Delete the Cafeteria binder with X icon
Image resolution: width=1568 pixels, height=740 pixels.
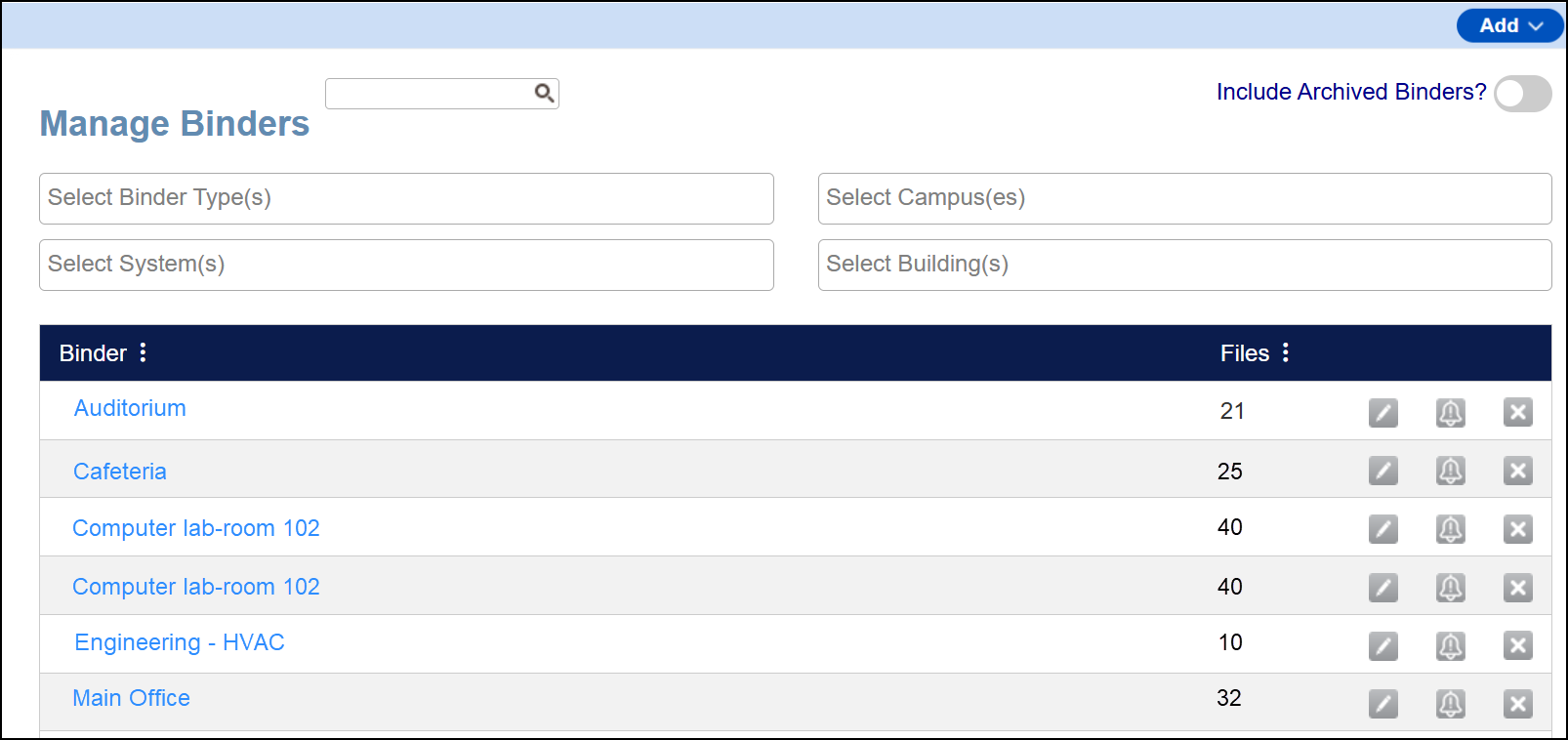click(1517, 472)
